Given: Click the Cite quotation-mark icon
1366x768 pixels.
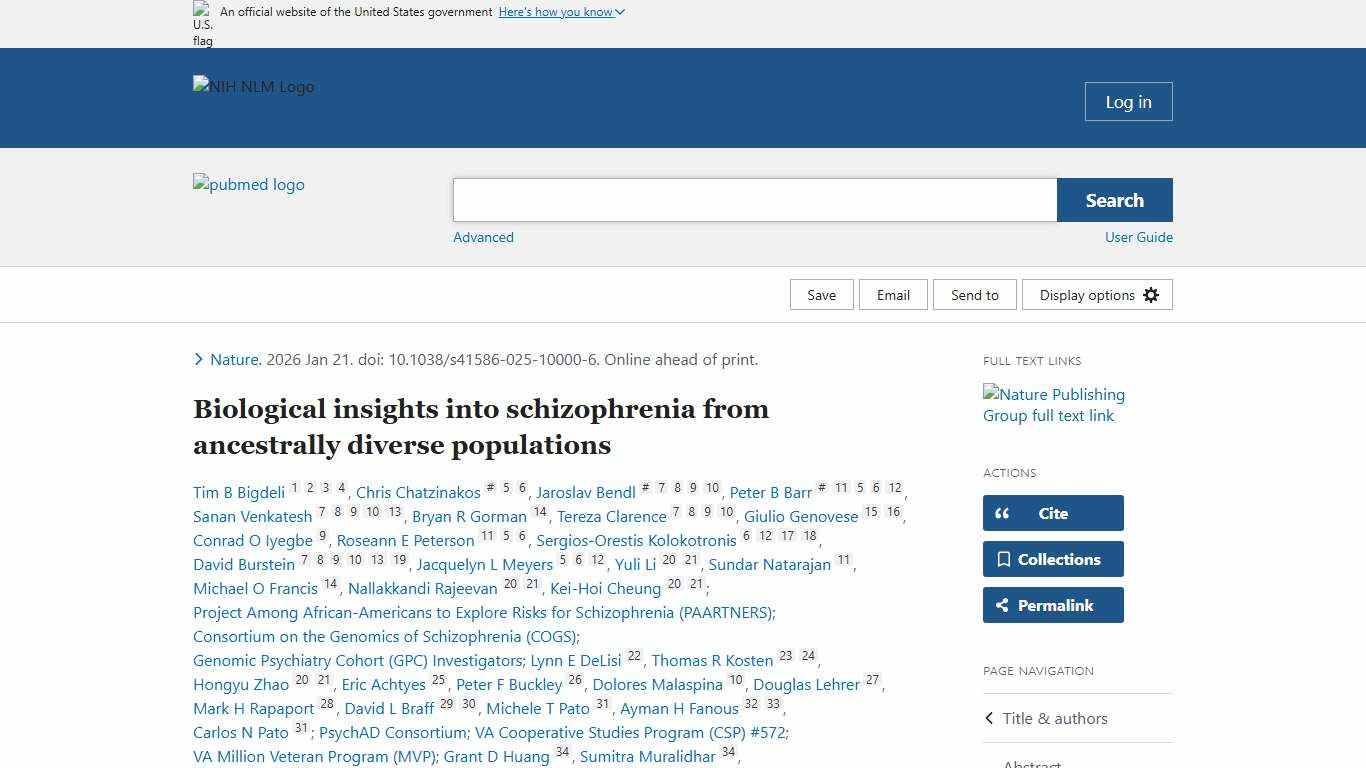Looking at the screenshot, I should pyautogui.click(x=1002, y=513).
